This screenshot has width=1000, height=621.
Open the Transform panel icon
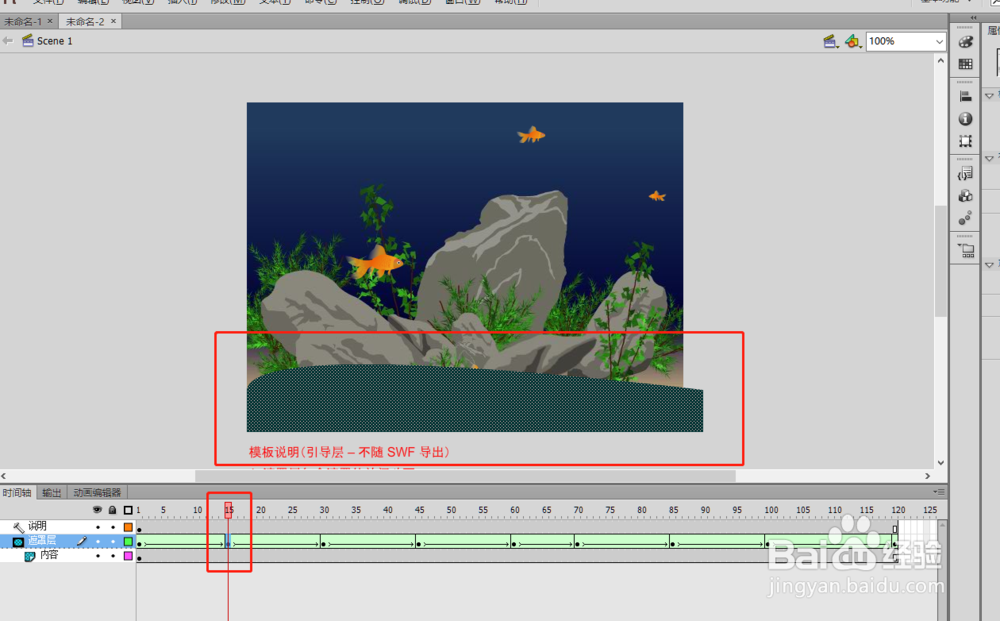966,141
